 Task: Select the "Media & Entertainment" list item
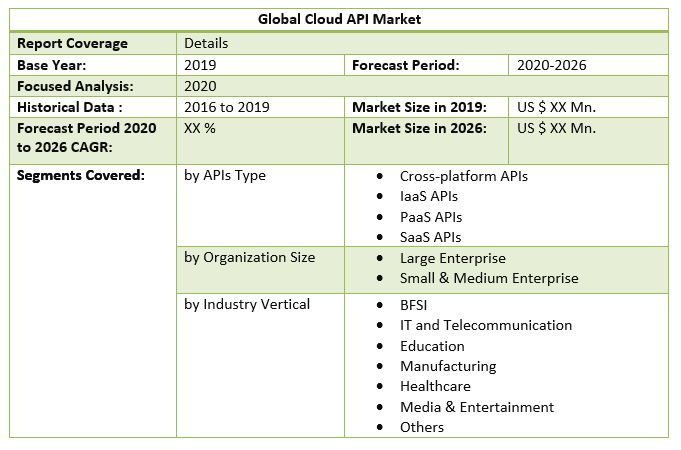coord(476,407)
